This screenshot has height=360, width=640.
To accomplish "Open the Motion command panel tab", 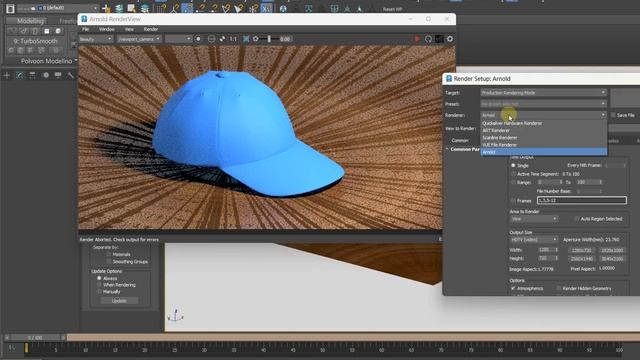I will 45,75.
